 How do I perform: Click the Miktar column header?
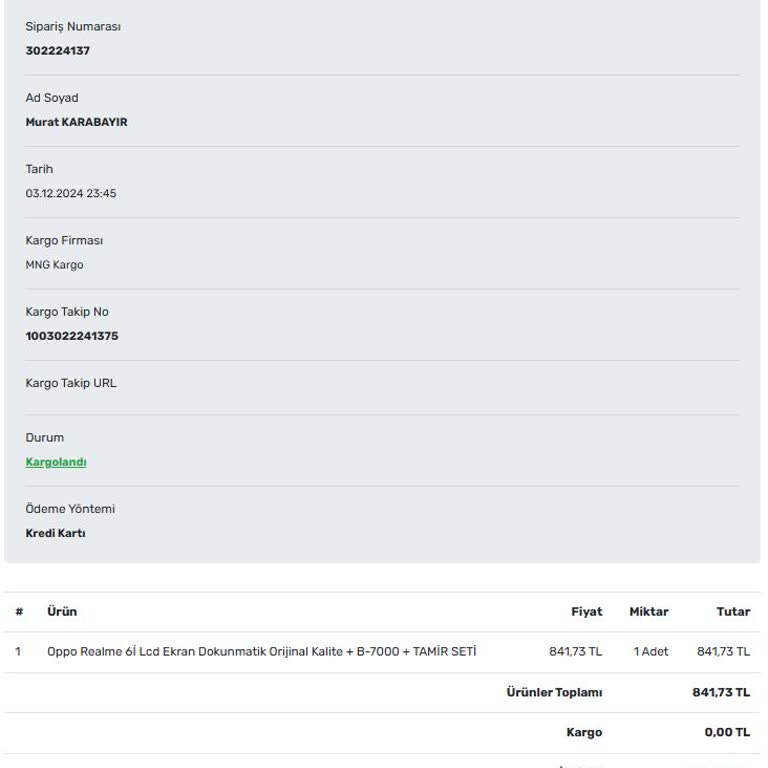pyautogui.click(x=648, y=612)
